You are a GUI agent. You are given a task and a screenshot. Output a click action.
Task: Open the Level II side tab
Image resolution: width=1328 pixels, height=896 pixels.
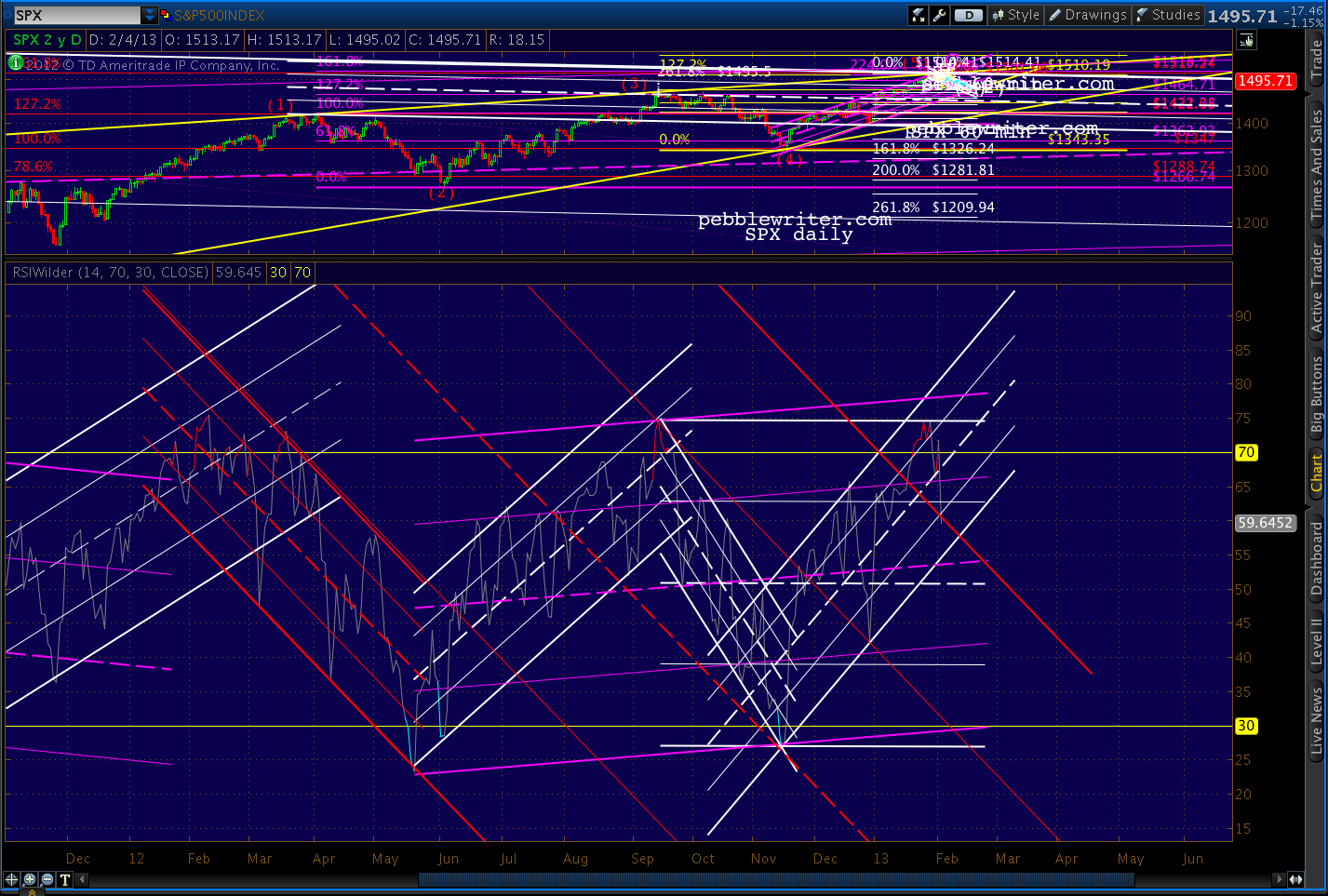pyautogui.click(x=1316, y=641)
